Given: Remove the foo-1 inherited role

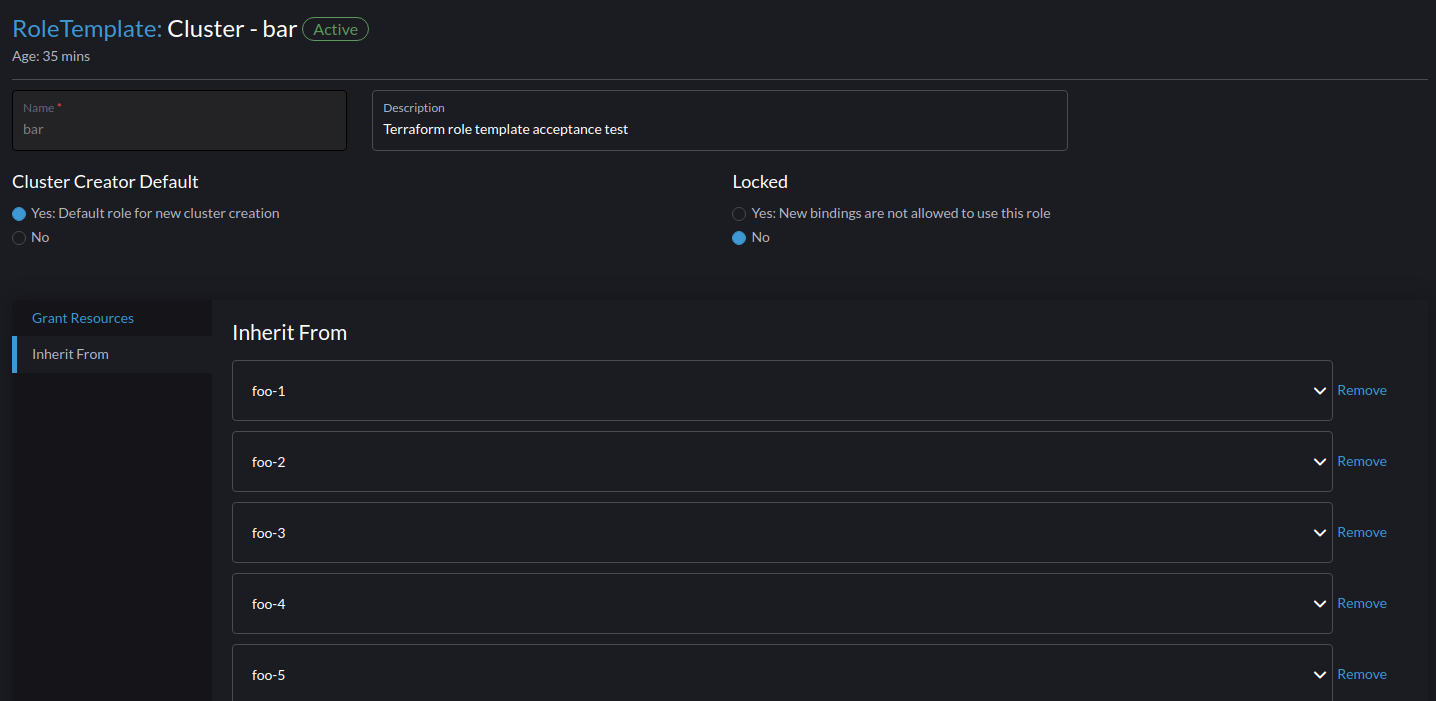Looking at the screenshot, I should tap(1362, 390).
